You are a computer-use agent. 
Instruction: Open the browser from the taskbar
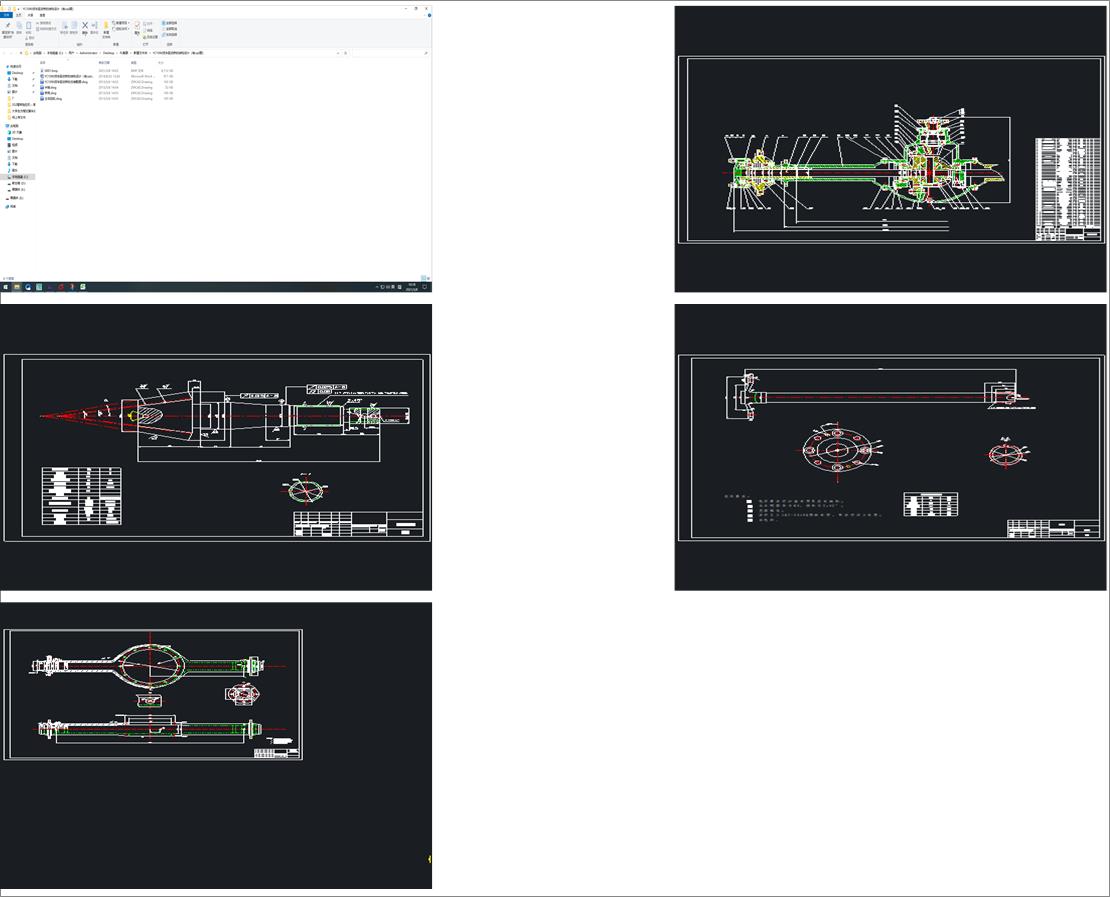click(x=28, y=287)
